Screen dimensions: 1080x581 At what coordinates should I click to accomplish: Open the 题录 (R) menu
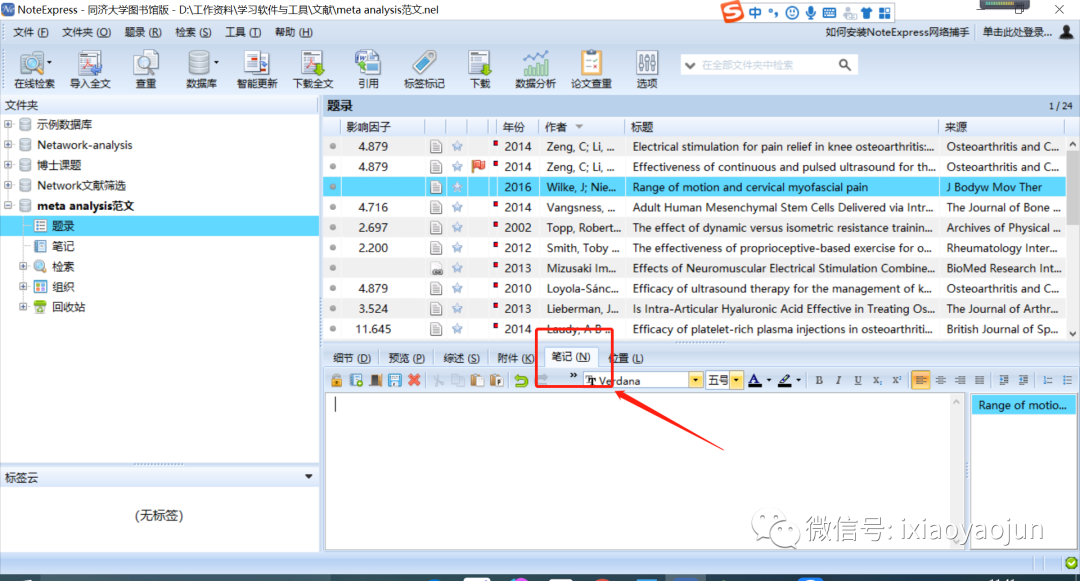coord(143,32)
